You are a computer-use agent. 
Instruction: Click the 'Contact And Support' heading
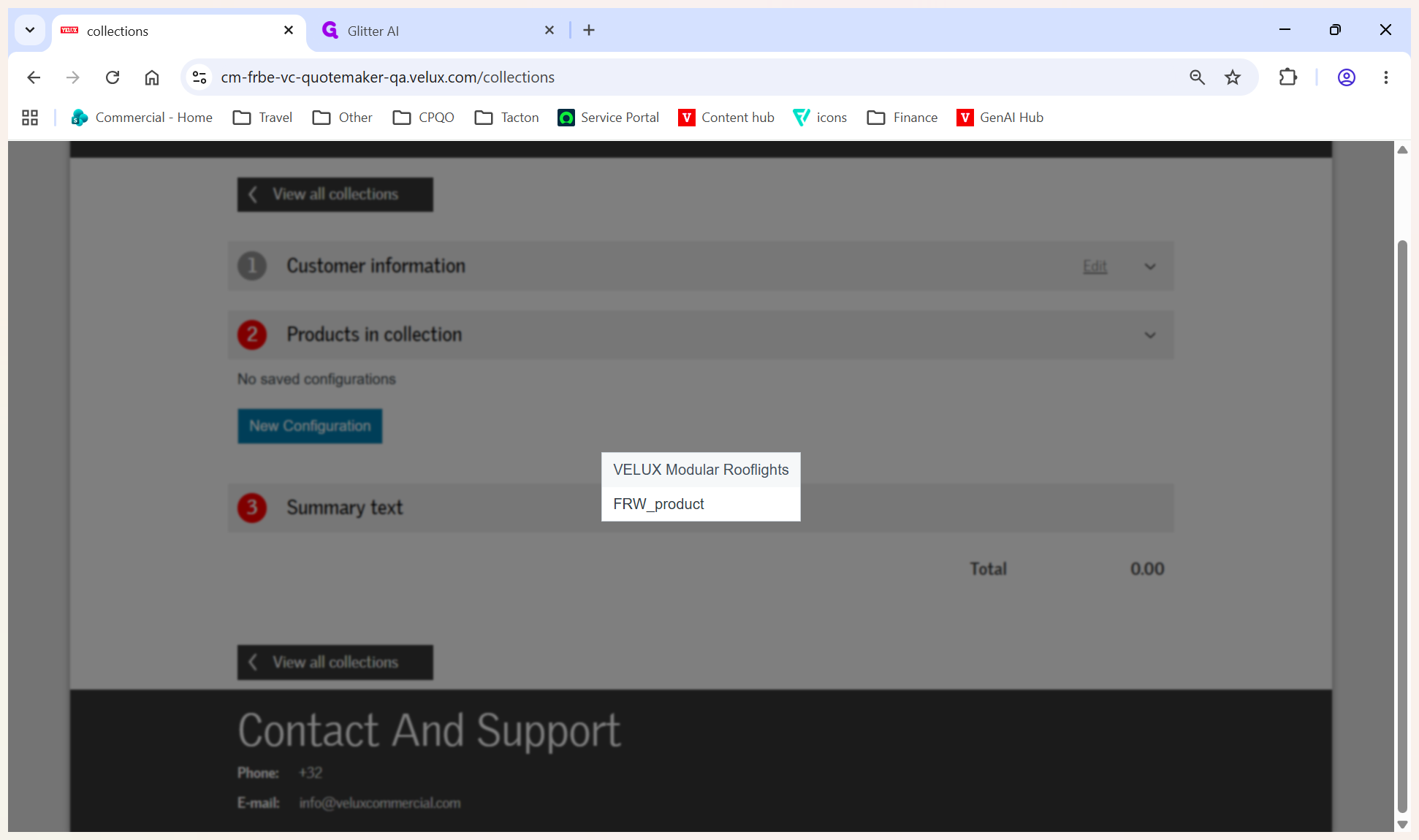click(430, 730)
